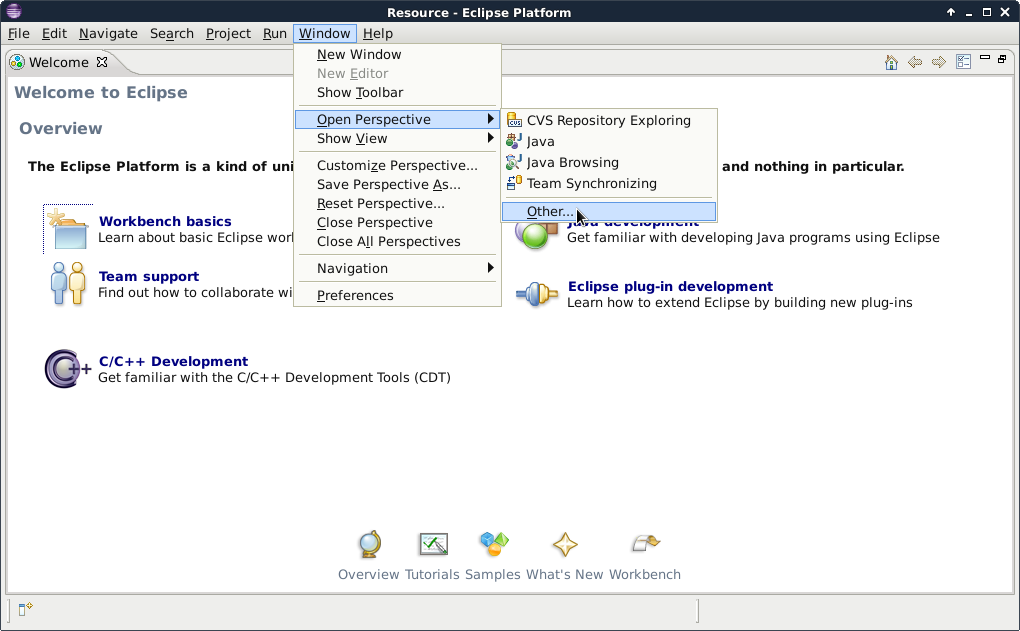Screen dimensions: 1020x631
Task: Open Eclipse plug-in development link
Action: [x=670, y=286]
